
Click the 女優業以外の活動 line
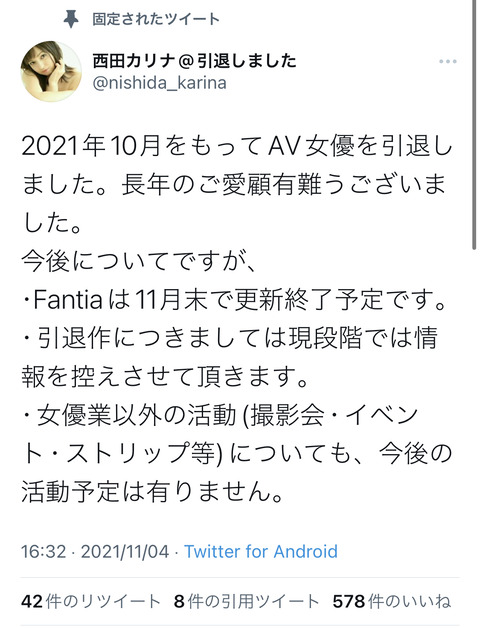tap(220, 415)
